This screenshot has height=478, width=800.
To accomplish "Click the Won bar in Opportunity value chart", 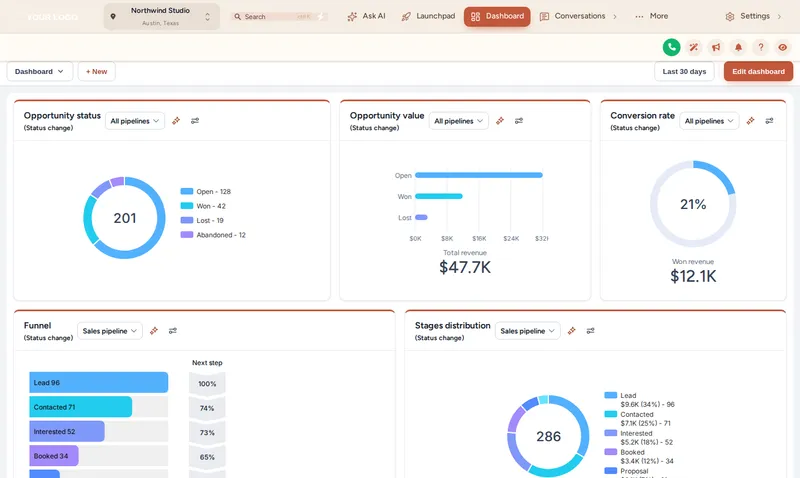I will (x=439, y=196).
